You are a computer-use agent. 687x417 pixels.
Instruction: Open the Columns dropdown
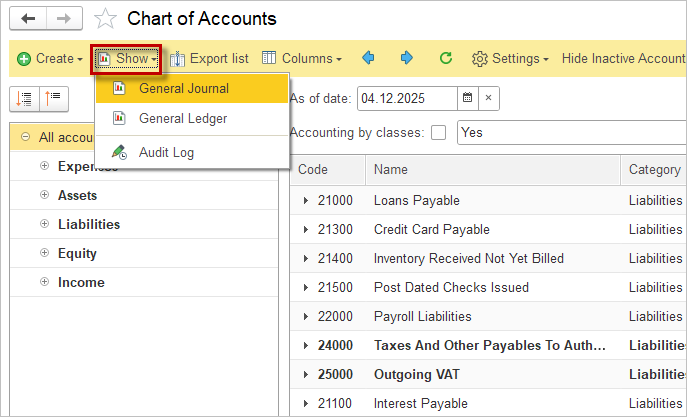tap(301, 59)
